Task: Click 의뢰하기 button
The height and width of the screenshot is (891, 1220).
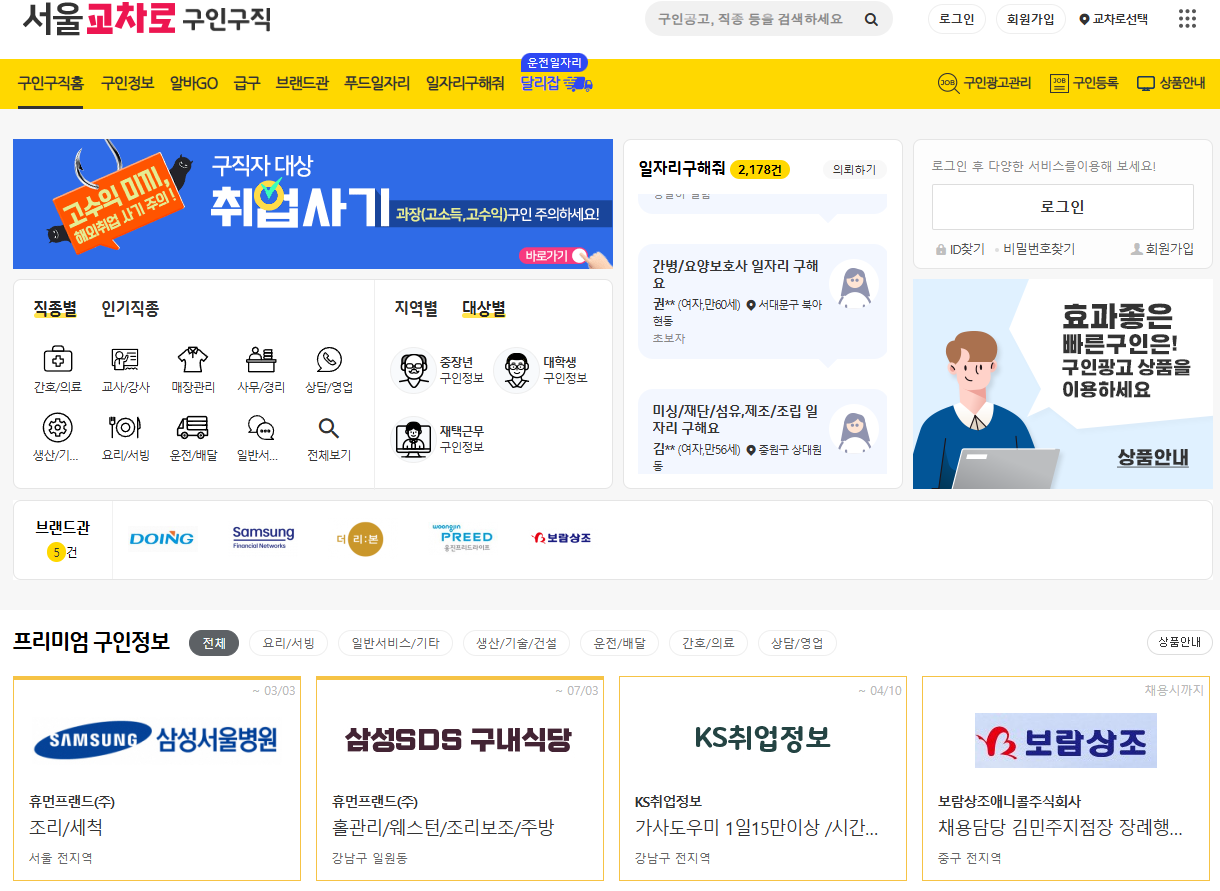Action: (854, 170)
